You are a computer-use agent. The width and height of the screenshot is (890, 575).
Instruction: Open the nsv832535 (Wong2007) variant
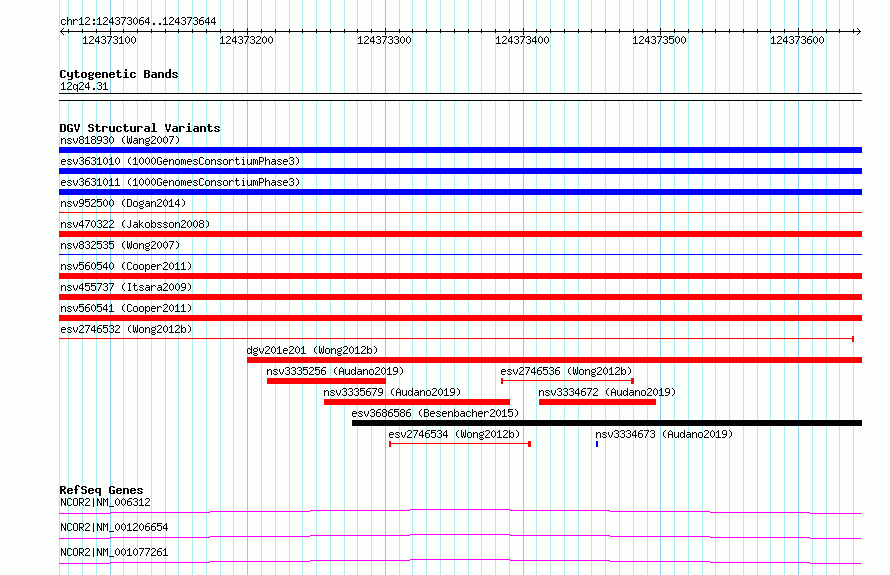click(x=120, y=245)
